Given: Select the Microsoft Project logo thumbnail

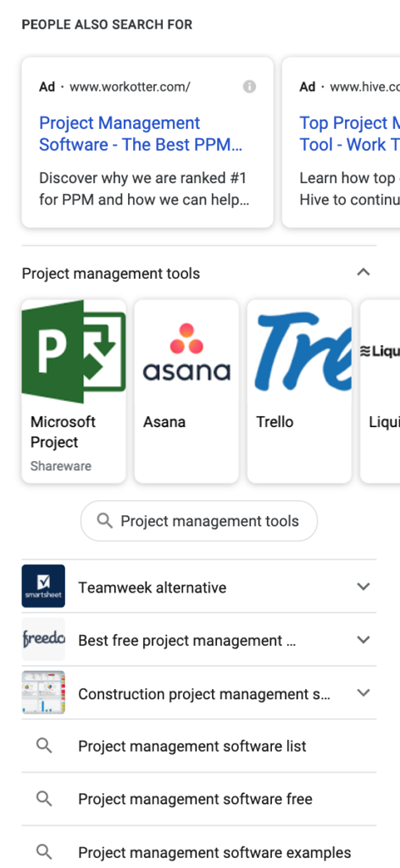Looking at the screenshot, I should (74, 352).
